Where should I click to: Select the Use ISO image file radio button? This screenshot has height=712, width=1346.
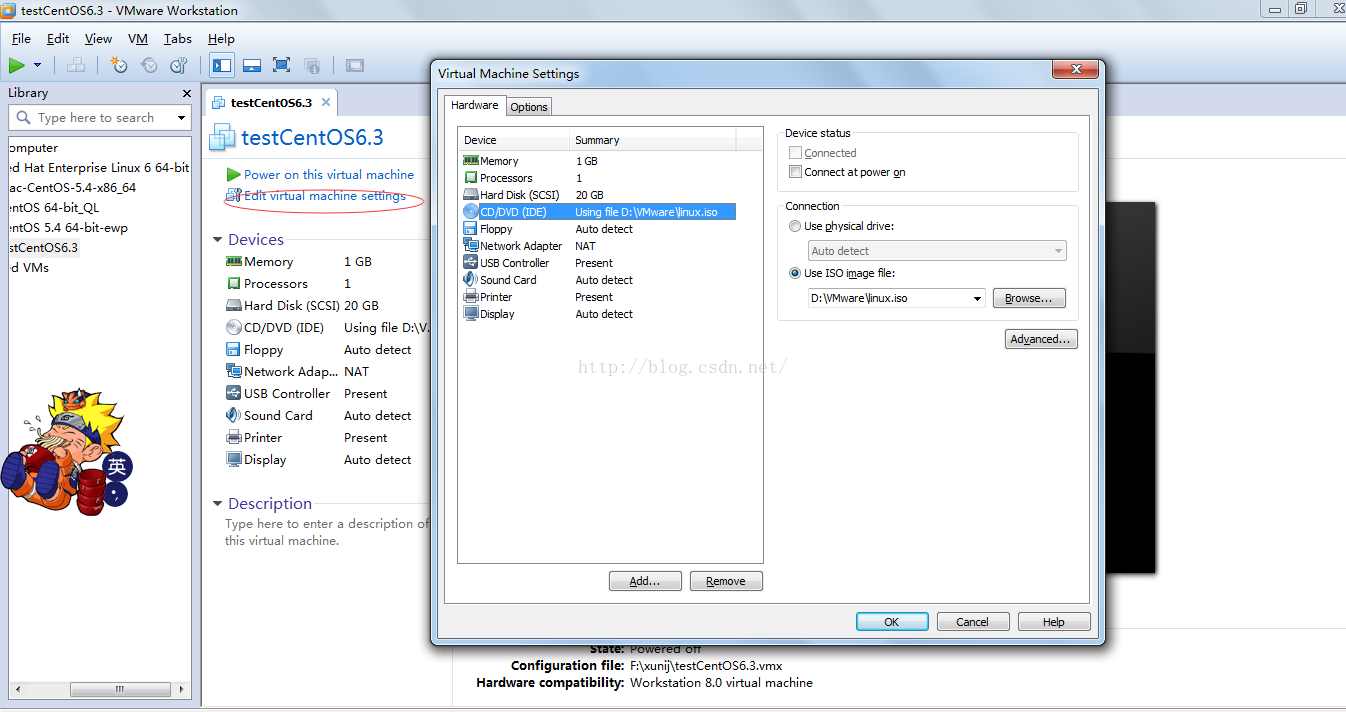(x=795, y=273)
